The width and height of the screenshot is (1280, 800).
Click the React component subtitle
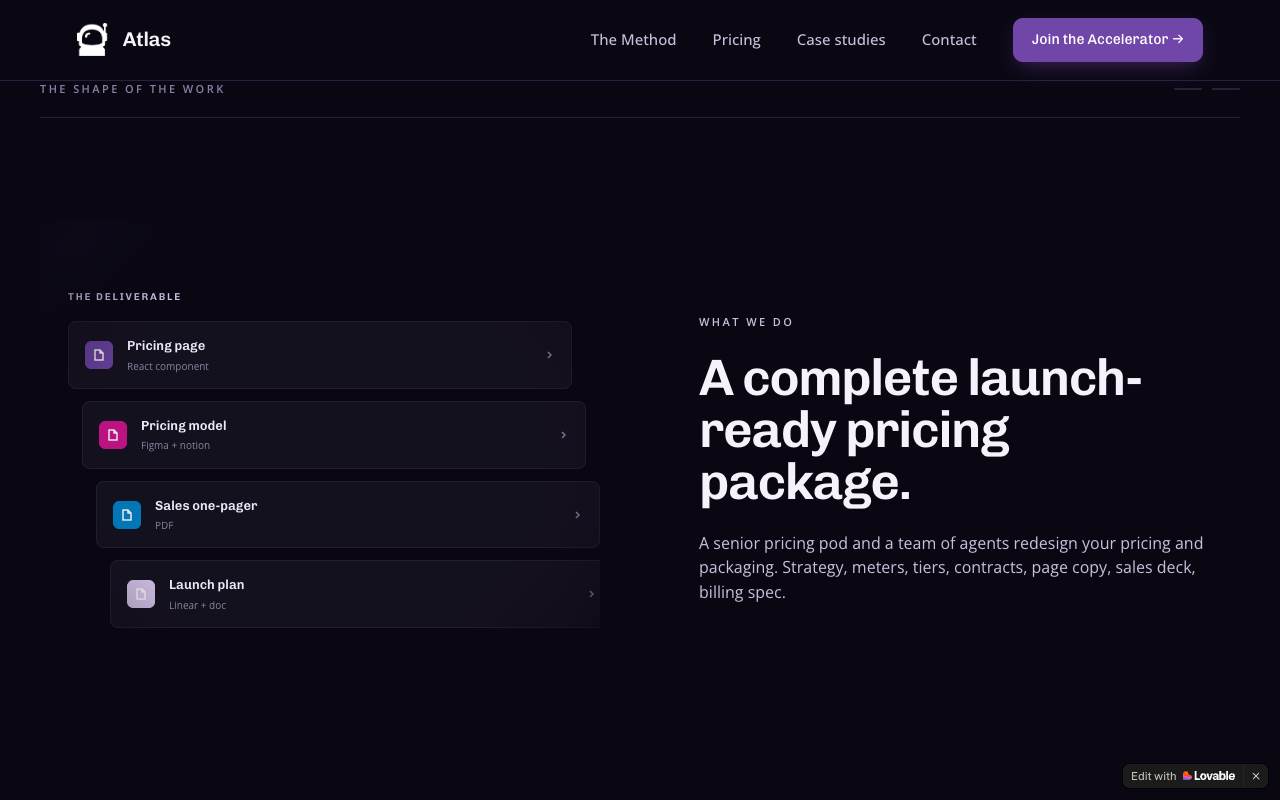[168, 366]
